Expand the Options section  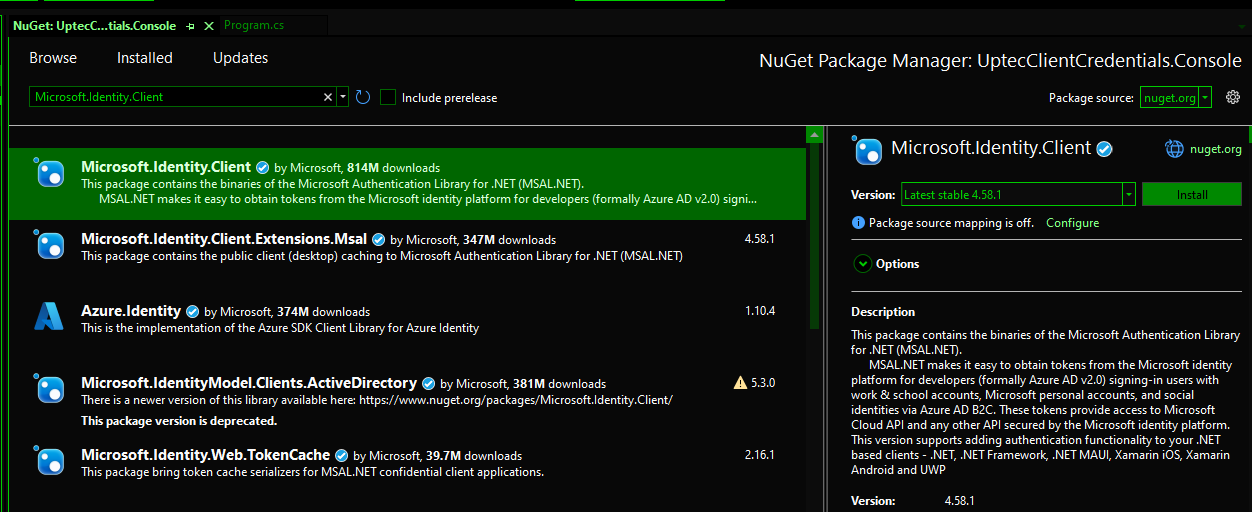(x=862, y=264)
